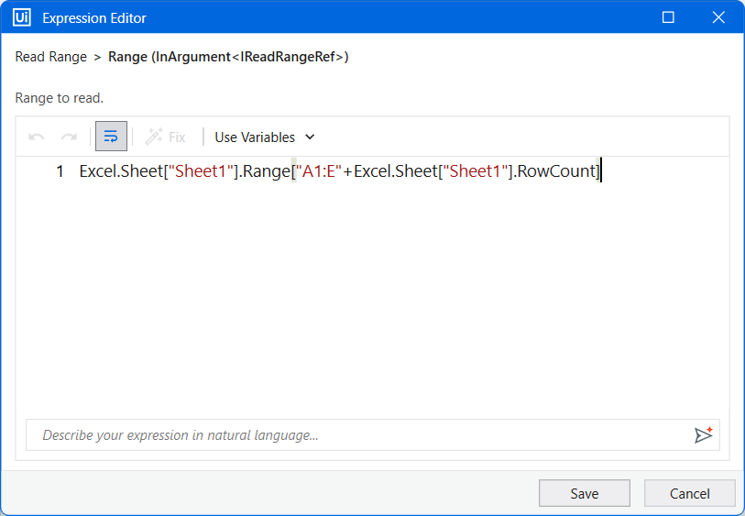Close the Expression Editor window
This screenshot has width=745, height=516.
[718, 18]
